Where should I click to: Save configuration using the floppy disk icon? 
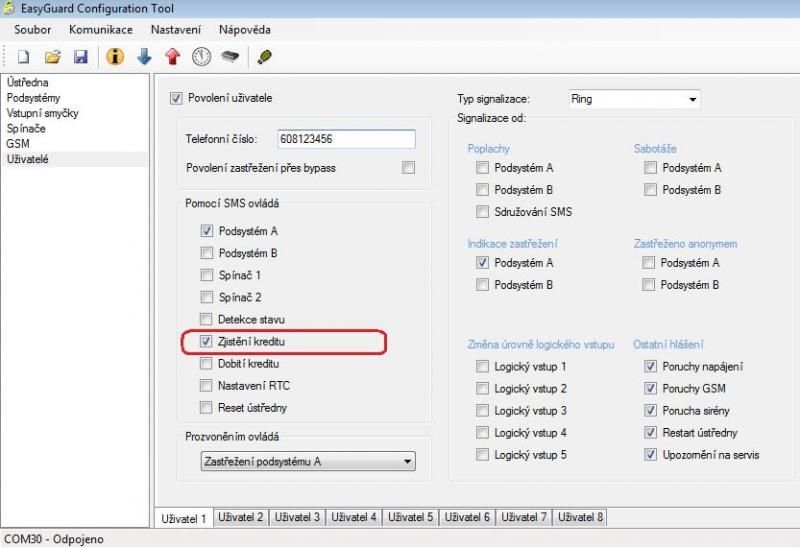pyautogui.click(x=81, y=57)
